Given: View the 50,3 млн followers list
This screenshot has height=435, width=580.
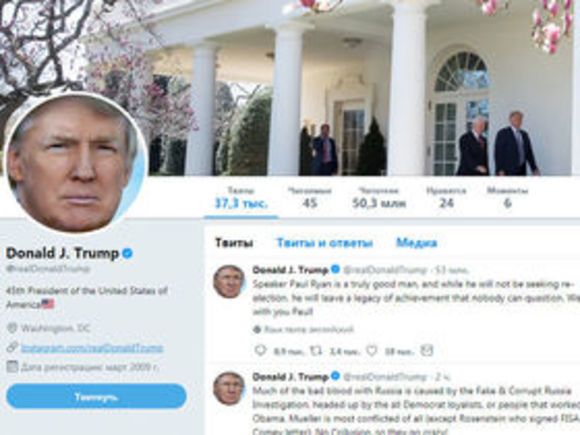Looking at the screenshot, I should coord(379,198).
